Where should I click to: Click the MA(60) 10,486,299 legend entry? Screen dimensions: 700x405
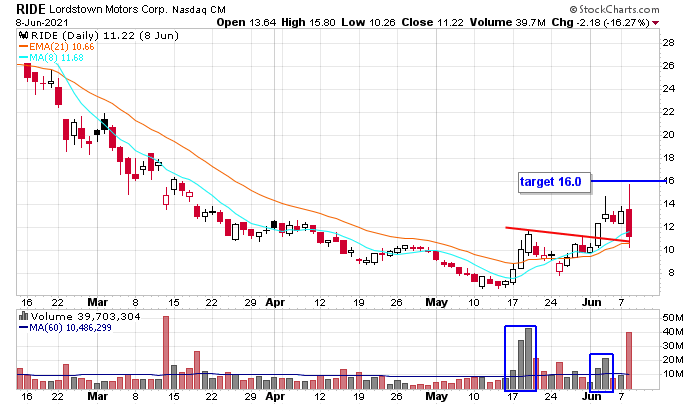(x=65, y=327)
